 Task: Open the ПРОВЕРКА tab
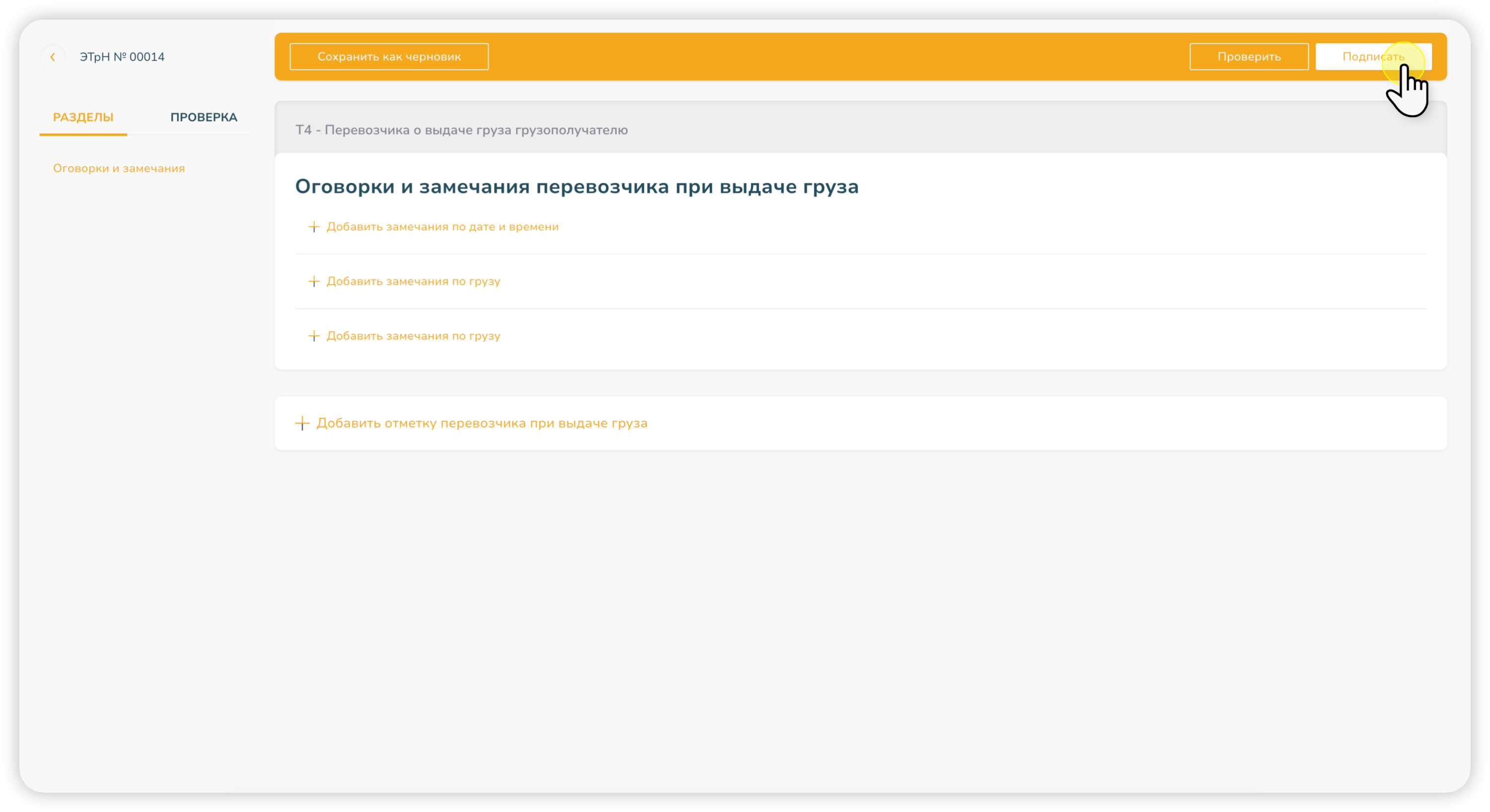(x=204, y=117)
